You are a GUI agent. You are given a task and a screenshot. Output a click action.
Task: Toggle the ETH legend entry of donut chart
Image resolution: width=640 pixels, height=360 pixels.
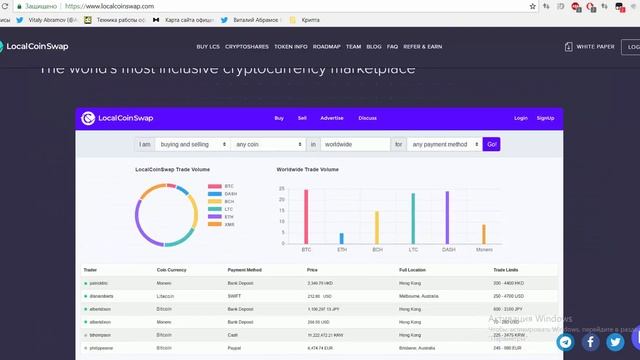(221, 217)
